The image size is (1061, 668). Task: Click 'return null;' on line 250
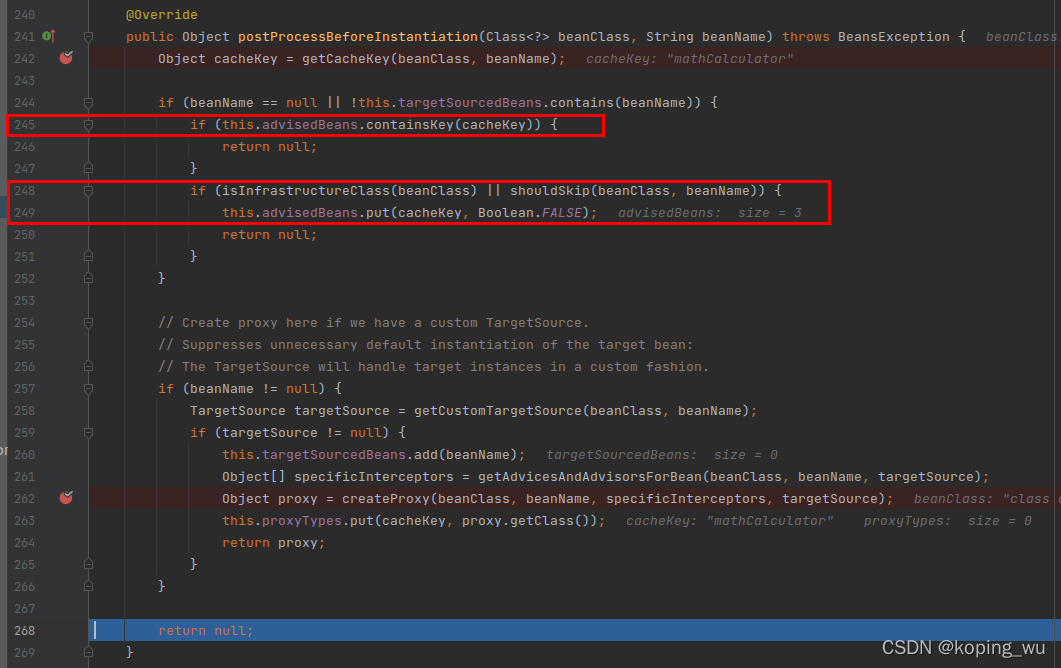(x=269, y=234)
